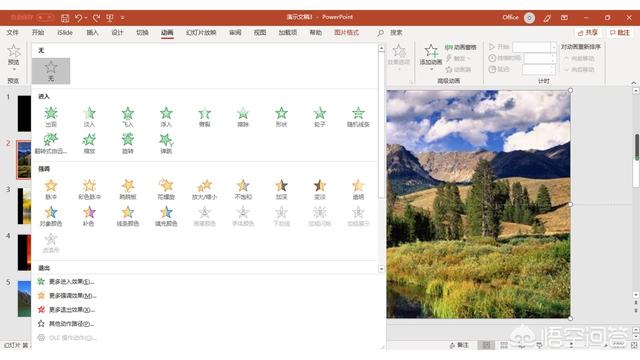The image size is (640, 360).
Task: Select the 无 (None) animation option
Action: (51, 71)
